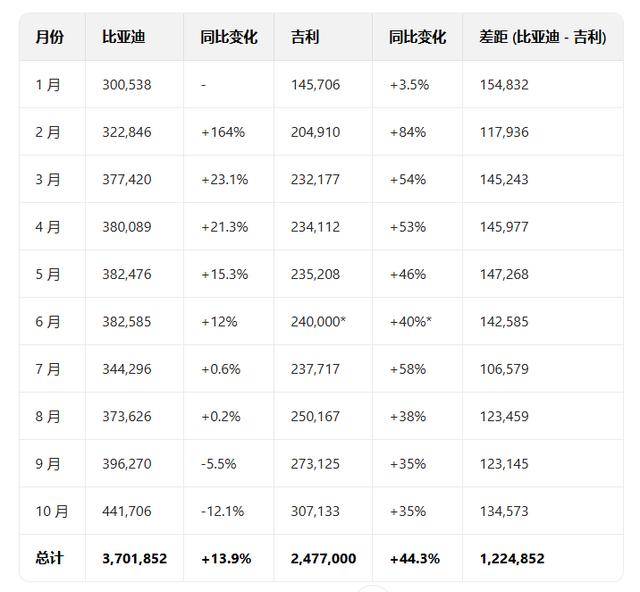Click the 比亚迪 column header
This screenshot has width=640, height=592.
tap(126, 37)
